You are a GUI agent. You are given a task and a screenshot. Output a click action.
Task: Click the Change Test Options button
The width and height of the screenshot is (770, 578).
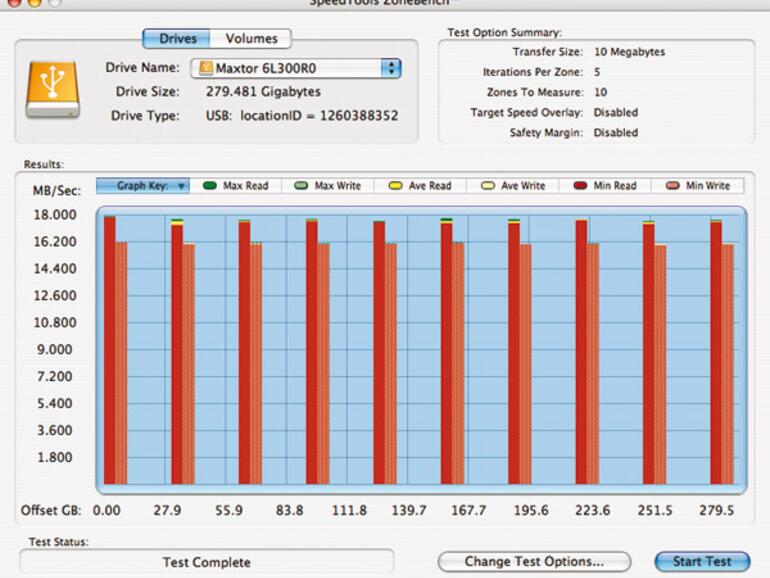click(x=534, y=561)
